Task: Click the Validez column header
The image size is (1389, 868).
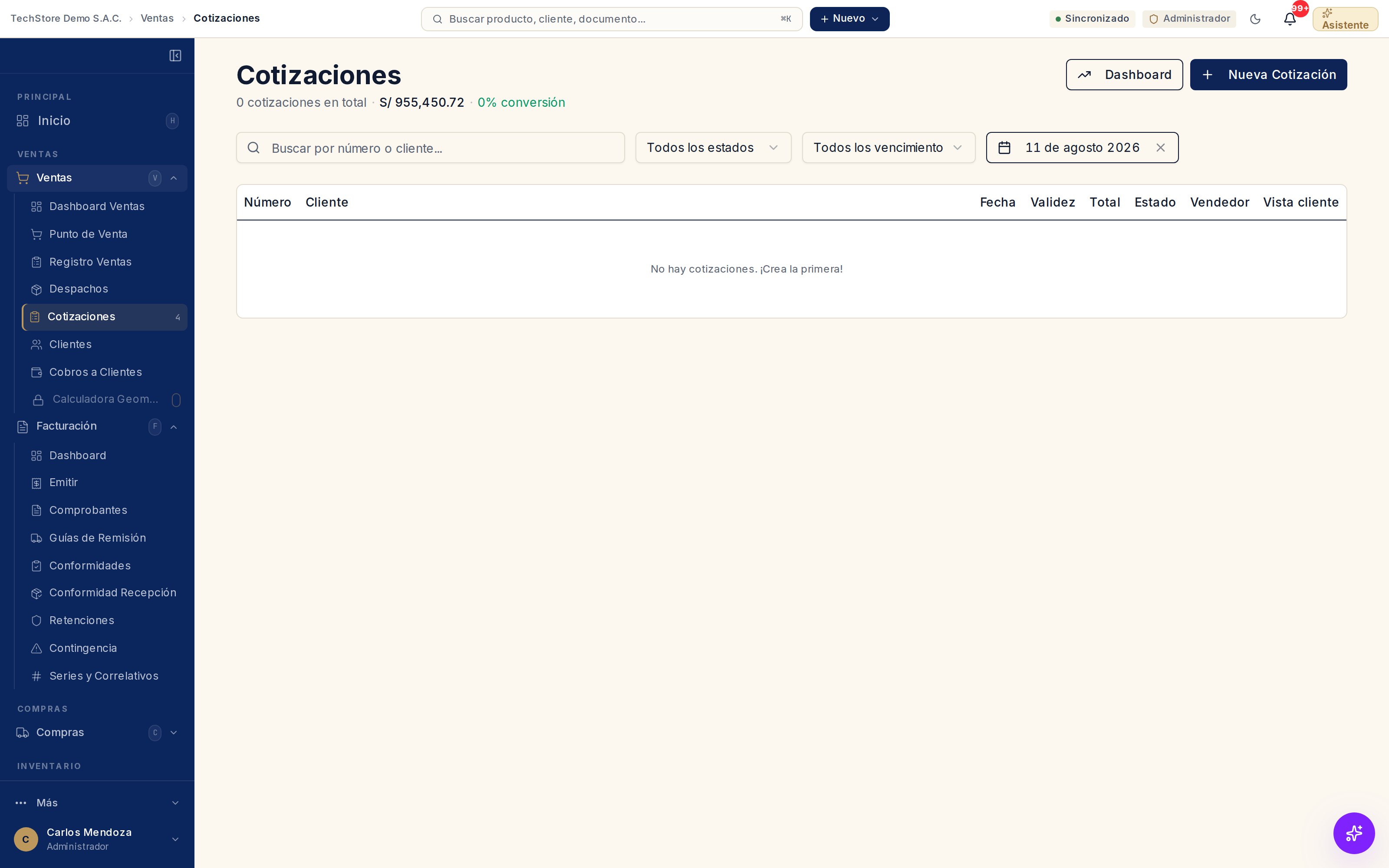Action: click(1053, 203)
